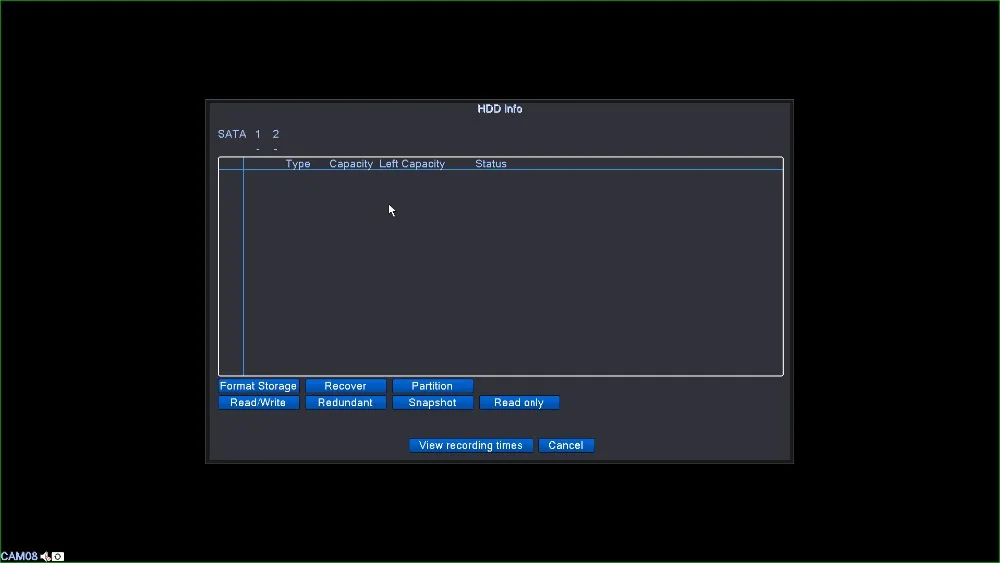Screen dimensions: 1000x563
Task: Click the HDD Info title
Action: [499, 109]
